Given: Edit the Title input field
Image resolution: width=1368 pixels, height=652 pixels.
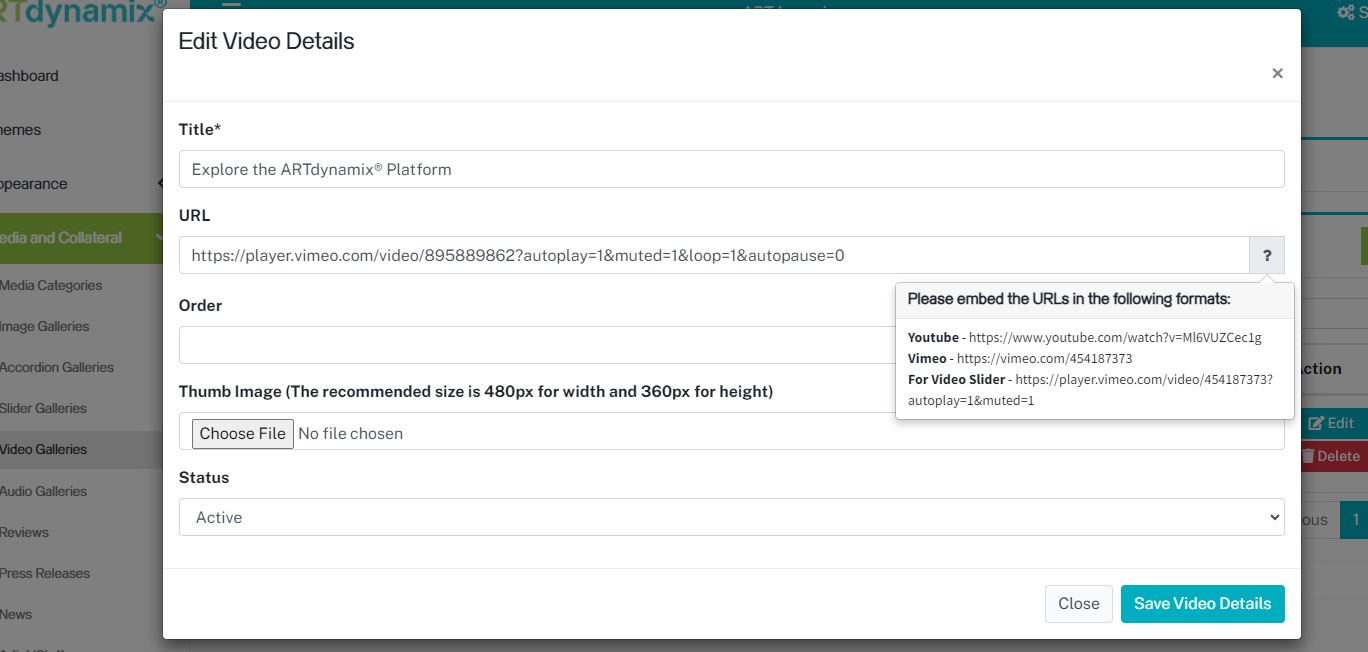Looking at the screenshot, I should pos(731,169).
